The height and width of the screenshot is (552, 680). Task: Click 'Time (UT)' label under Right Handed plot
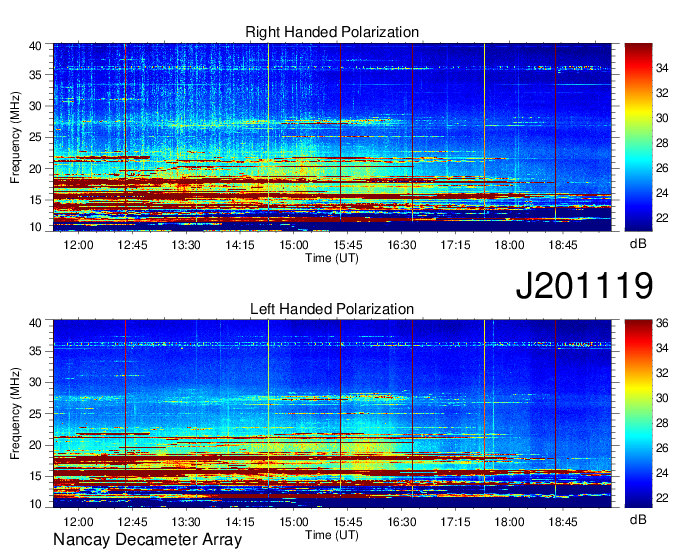point(332,258)
